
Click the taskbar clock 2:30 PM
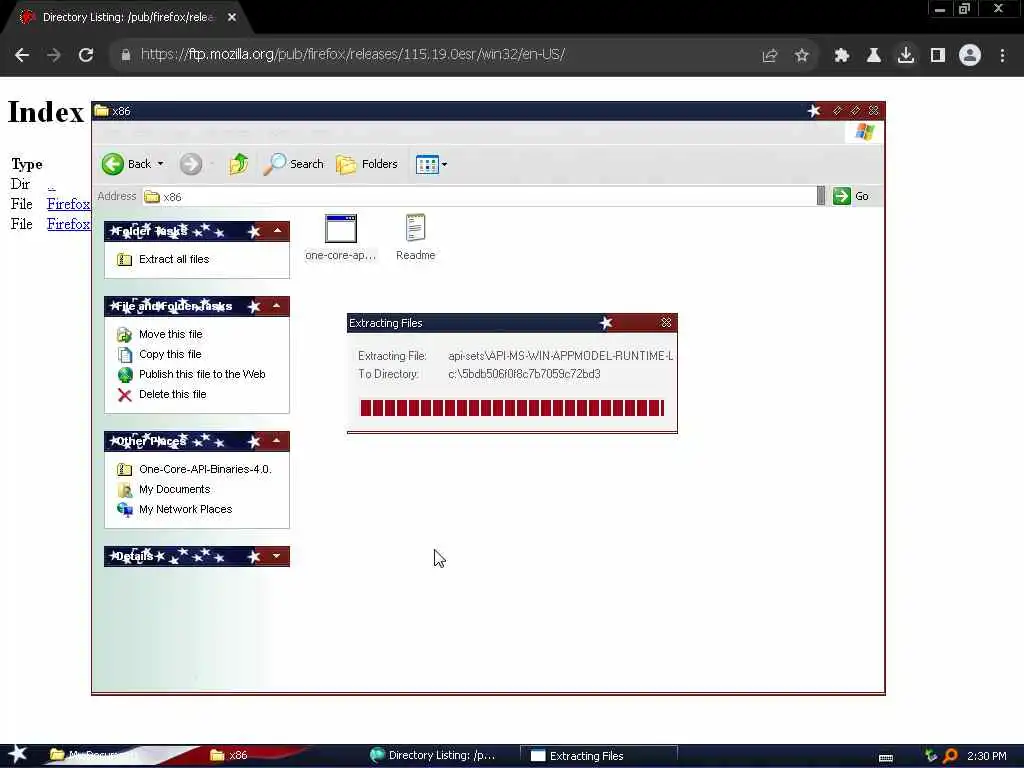pyautogui.click(x=986, y=756)
